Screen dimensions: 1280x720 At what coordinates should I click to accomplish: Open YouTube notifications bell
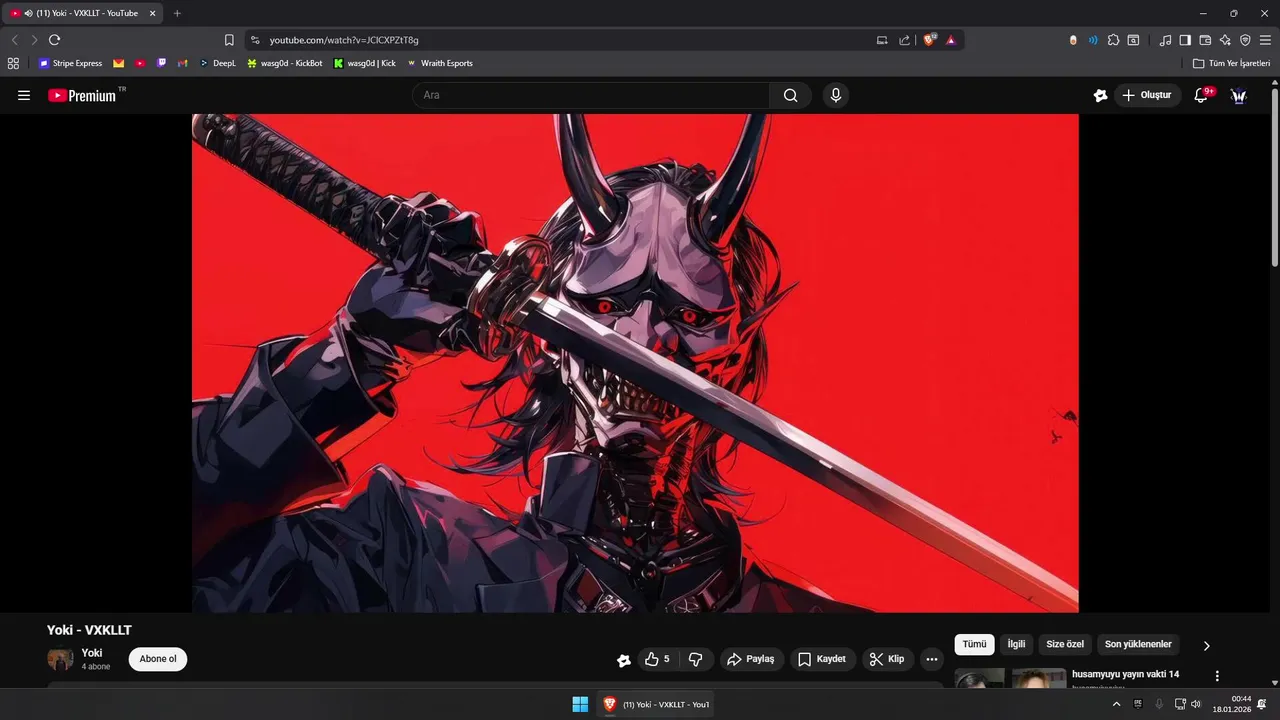click(x=1201, y=95)
